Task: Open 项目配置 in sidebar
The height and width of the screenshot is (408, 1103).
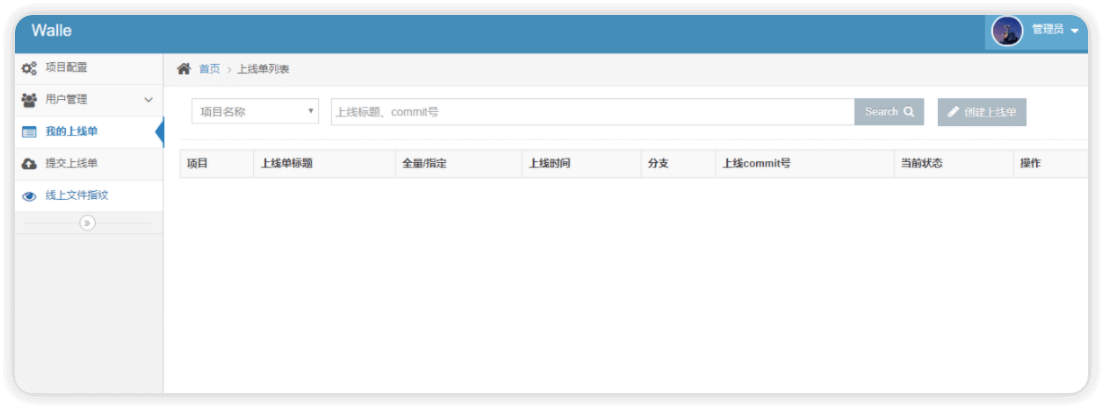Action: pos(89,68)
